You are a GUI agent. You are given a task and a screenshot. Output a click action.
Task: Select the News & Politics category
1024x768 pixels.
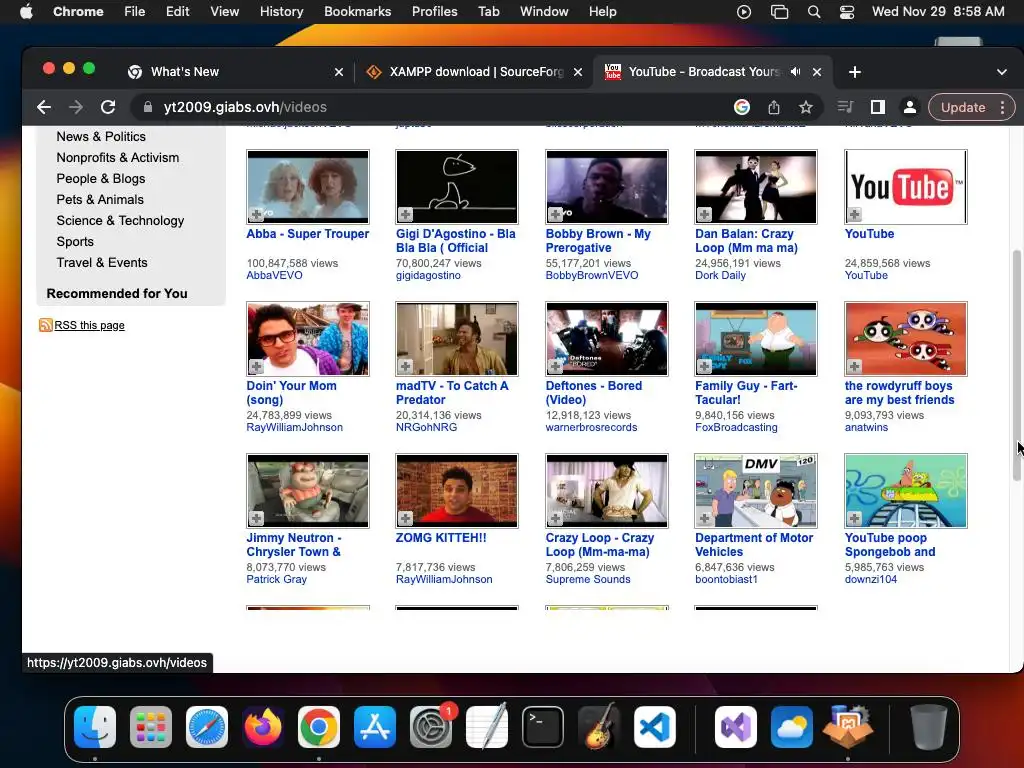tap(101, 136)
